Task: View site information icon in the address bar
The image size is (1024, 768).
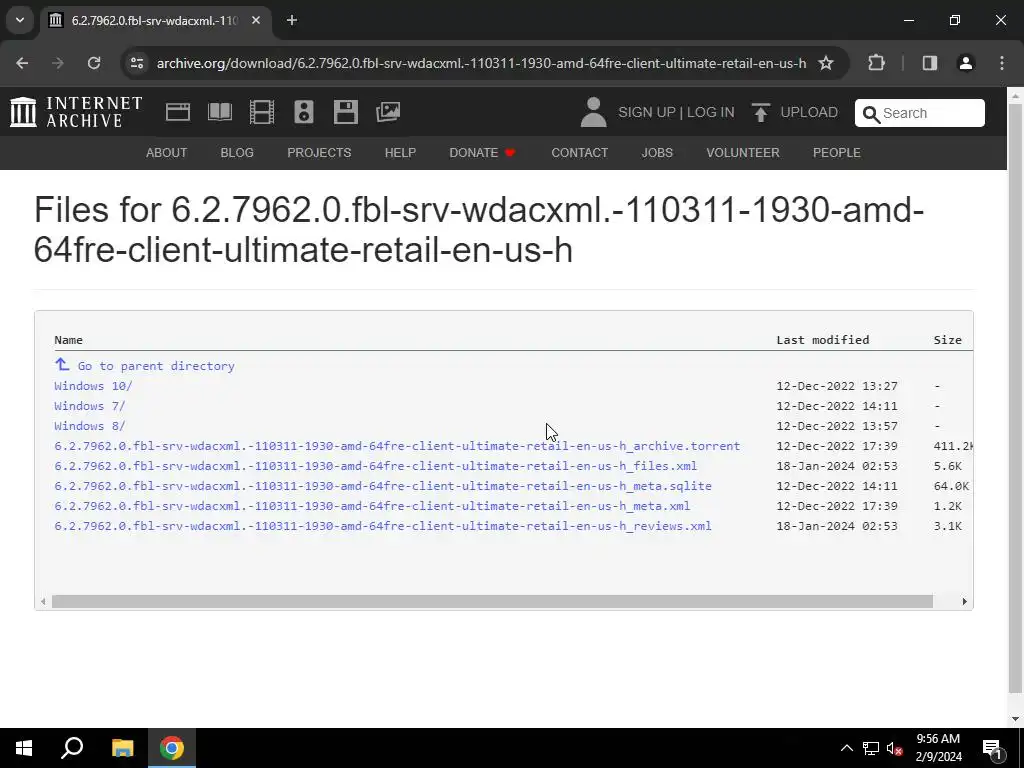Action: [x=137, y=63]
